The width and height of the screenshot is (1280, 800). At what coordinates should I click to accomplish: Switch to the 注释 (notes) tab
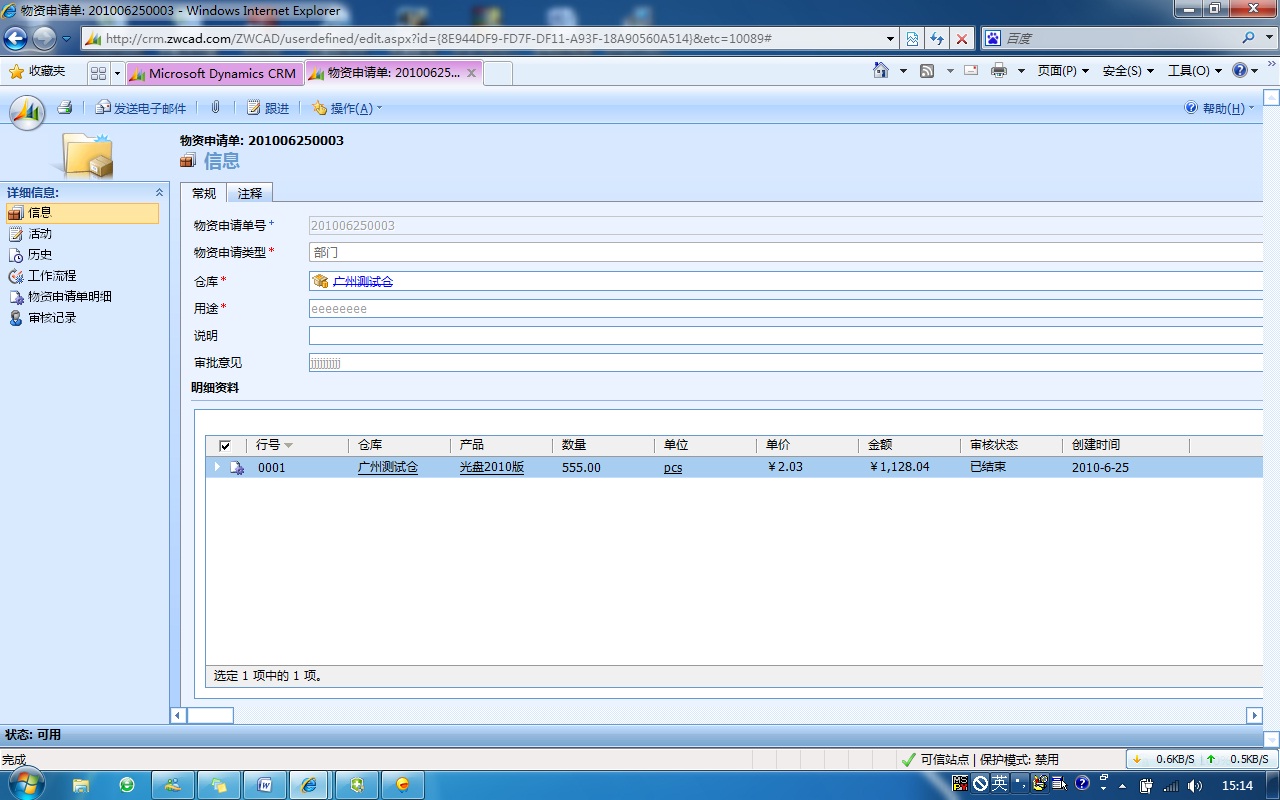(x=250, y=193)
